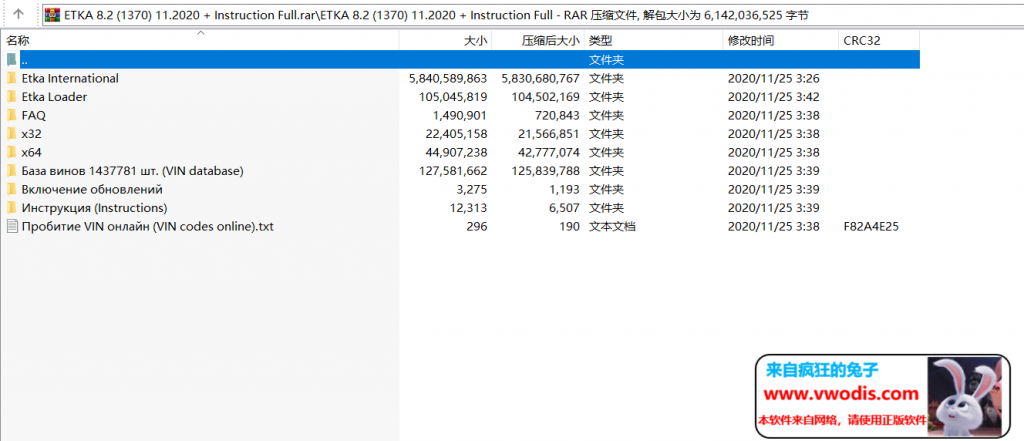1024x441 pixels.
Task: Click size value 5,840,589,863
Action: point(448,78)
